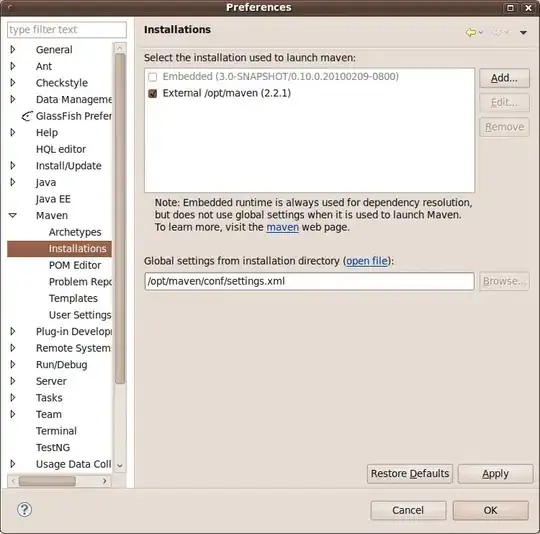Click the back navigation arrow icon
The width and height of the screenshot is (540, 534).
point(471,32)
